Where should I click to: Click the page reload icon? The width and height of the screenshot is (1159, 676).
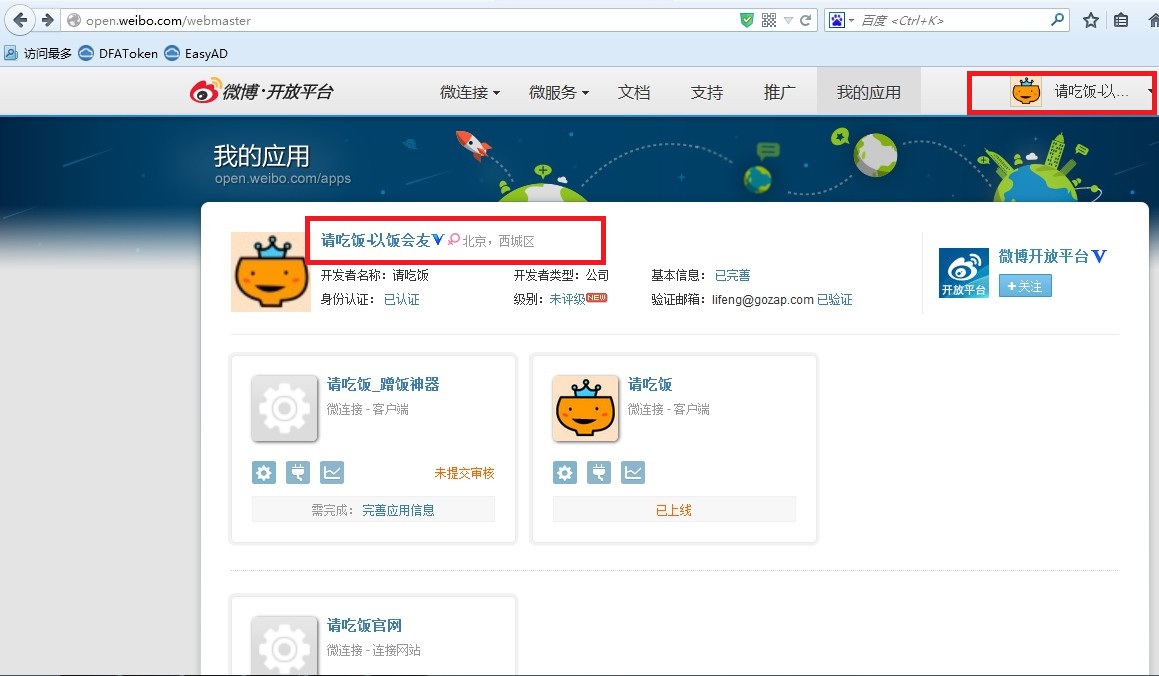(806, 20)
